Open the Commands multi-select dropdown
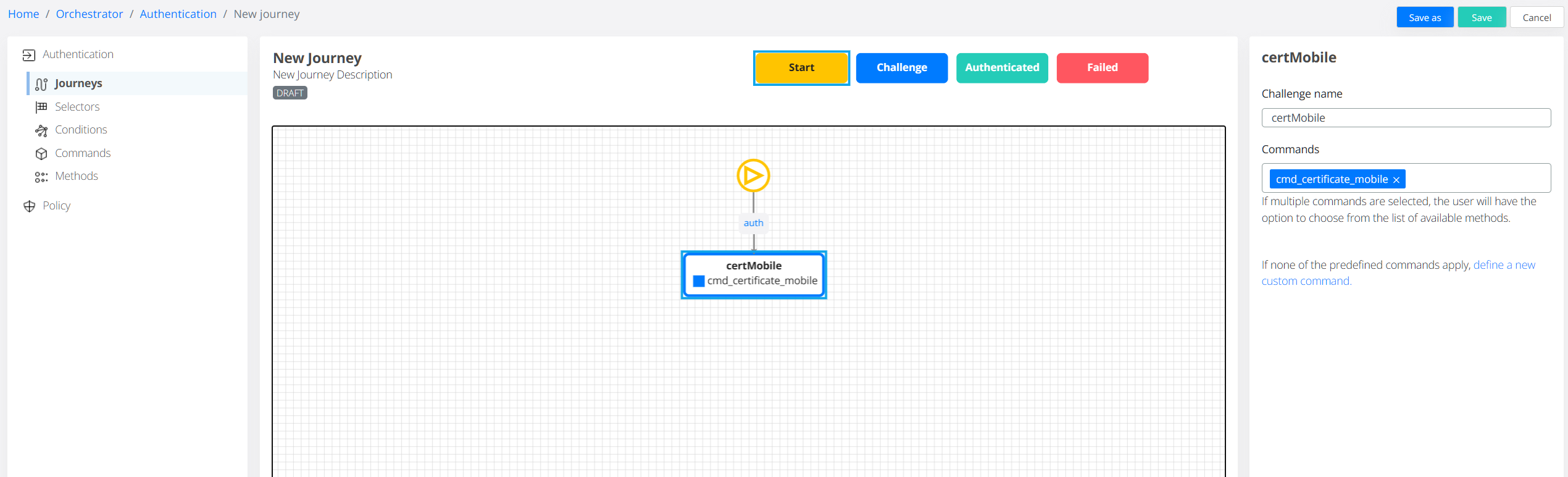 click(x=1406, y=178)
